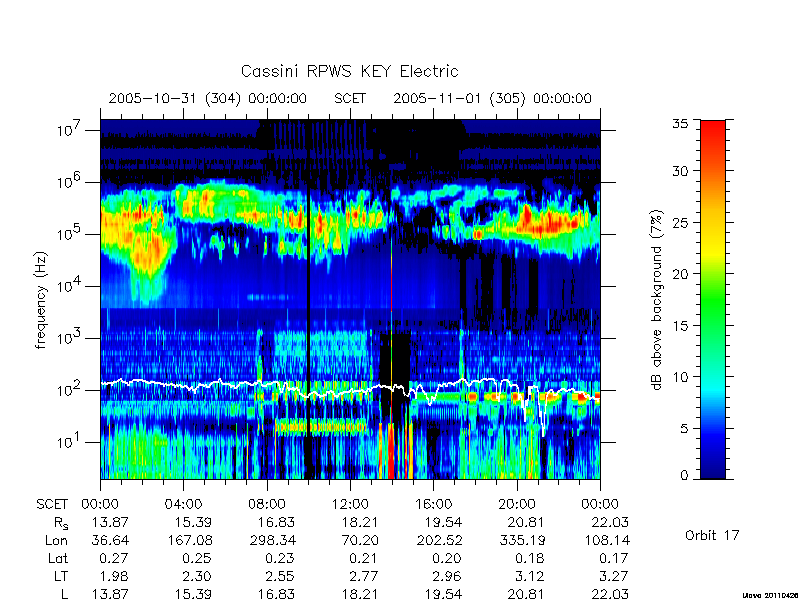This screenshot has width=800, height=600.
Task: Click the "3.27" local time value
Action: (614, 576)
